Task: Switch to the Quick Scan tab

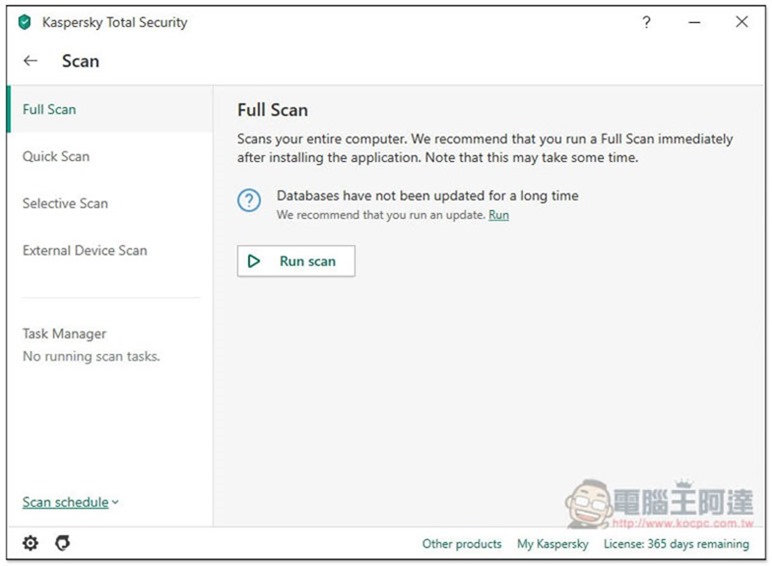Action: [56, 156]
